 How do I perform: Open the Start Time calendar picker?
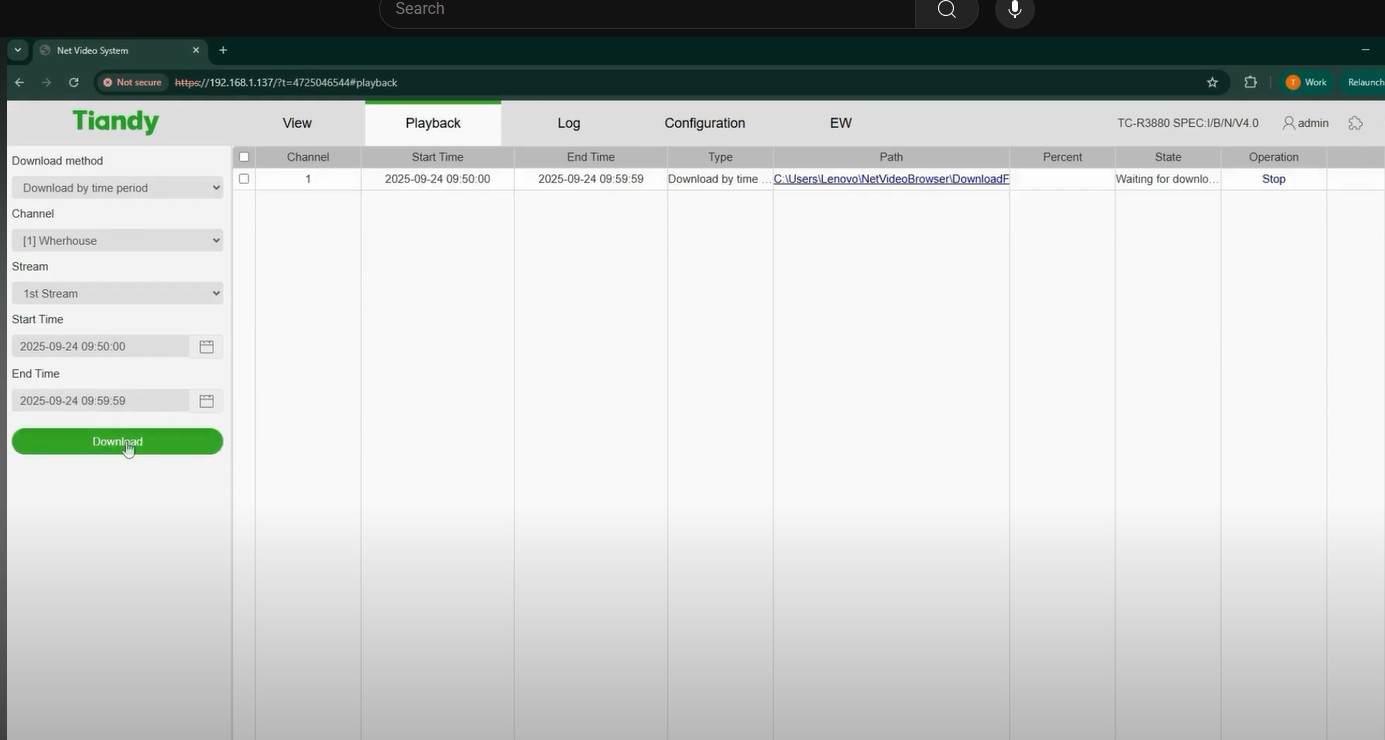pos(206,346)
